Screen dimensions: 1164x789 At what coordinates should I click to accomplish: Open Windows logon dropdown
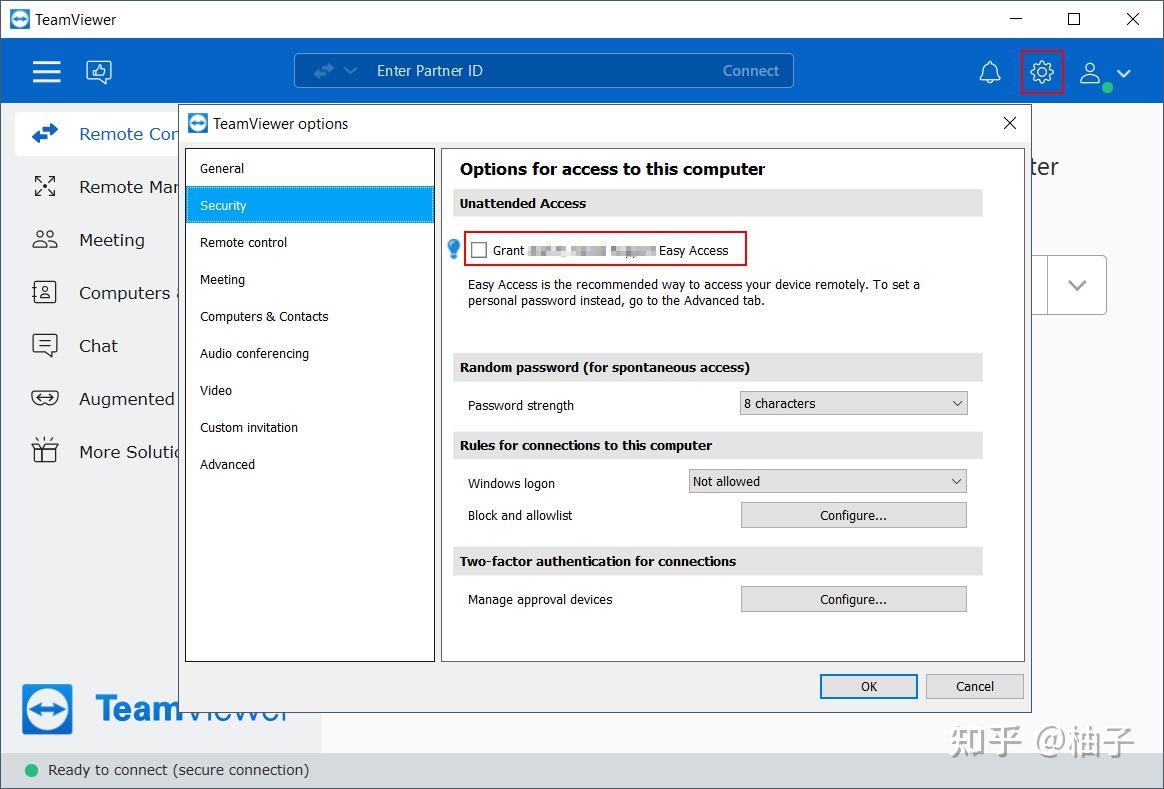pyautogui.click(x=827, y=481)
